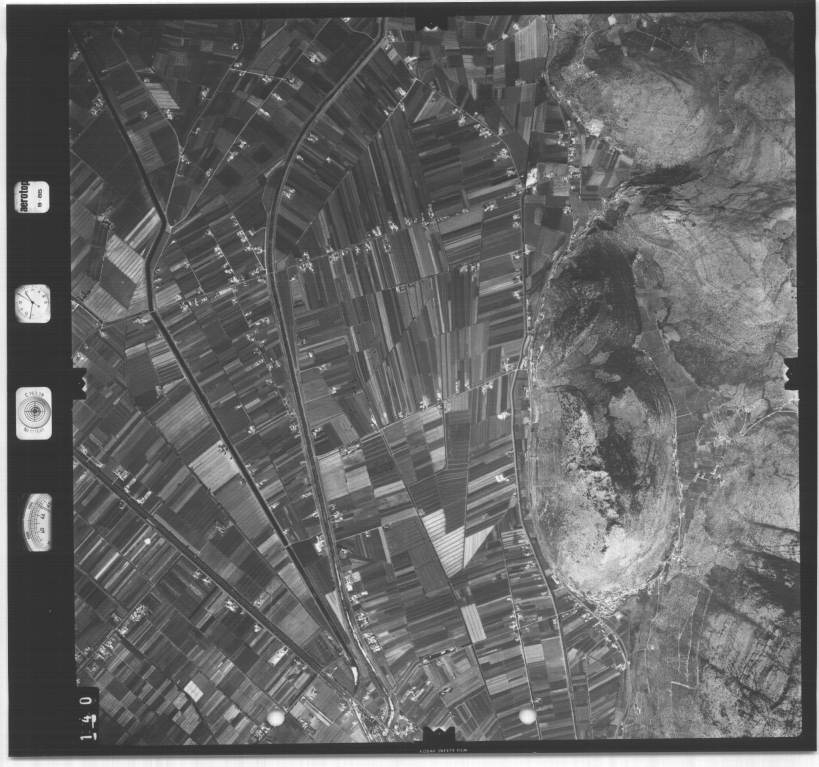Click the top center fiducial mark
The height and width of the screenshot is (767, 819).
tap(432, 22)
